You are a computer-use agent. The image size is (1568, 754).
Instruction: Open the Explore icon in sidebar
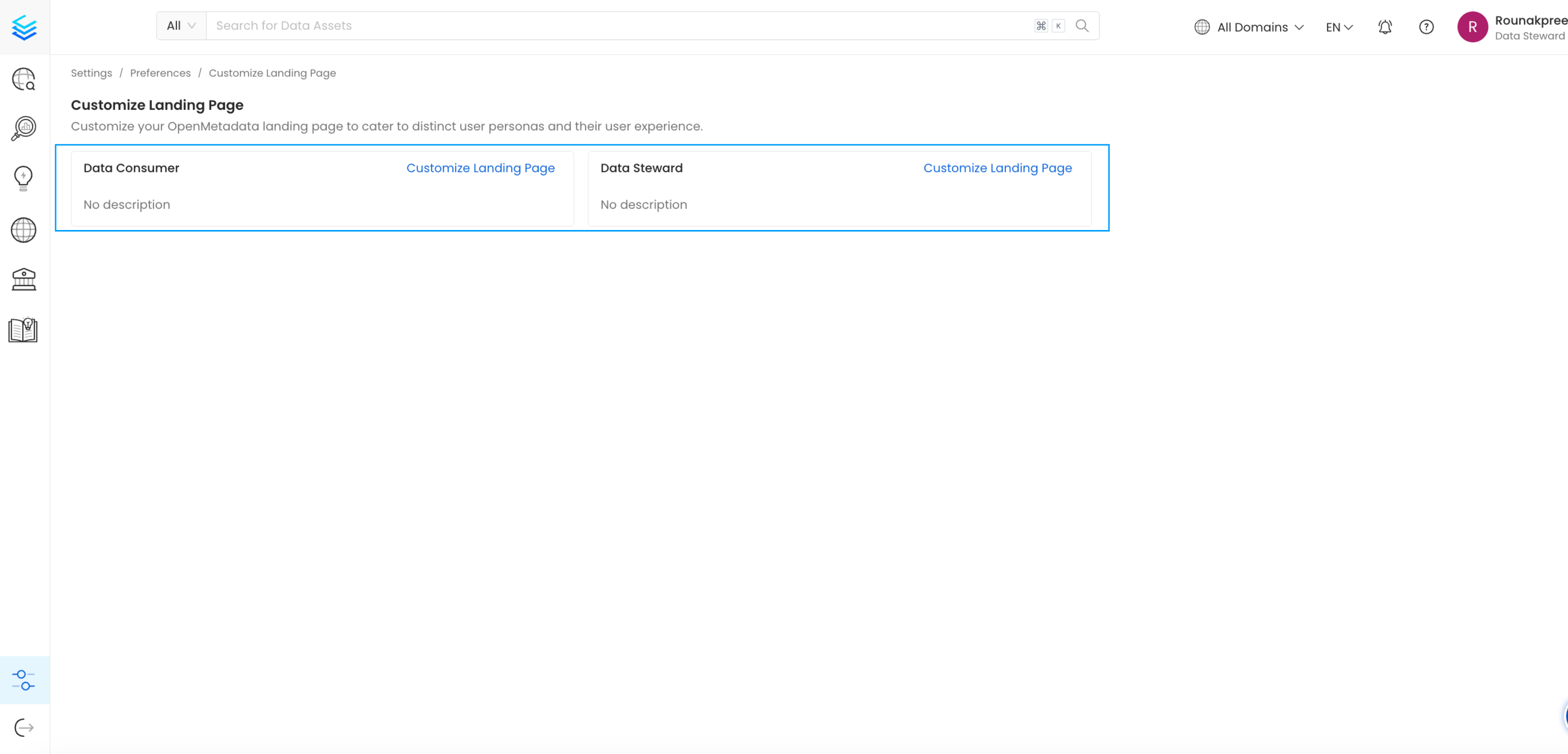(x=24, y=79)
